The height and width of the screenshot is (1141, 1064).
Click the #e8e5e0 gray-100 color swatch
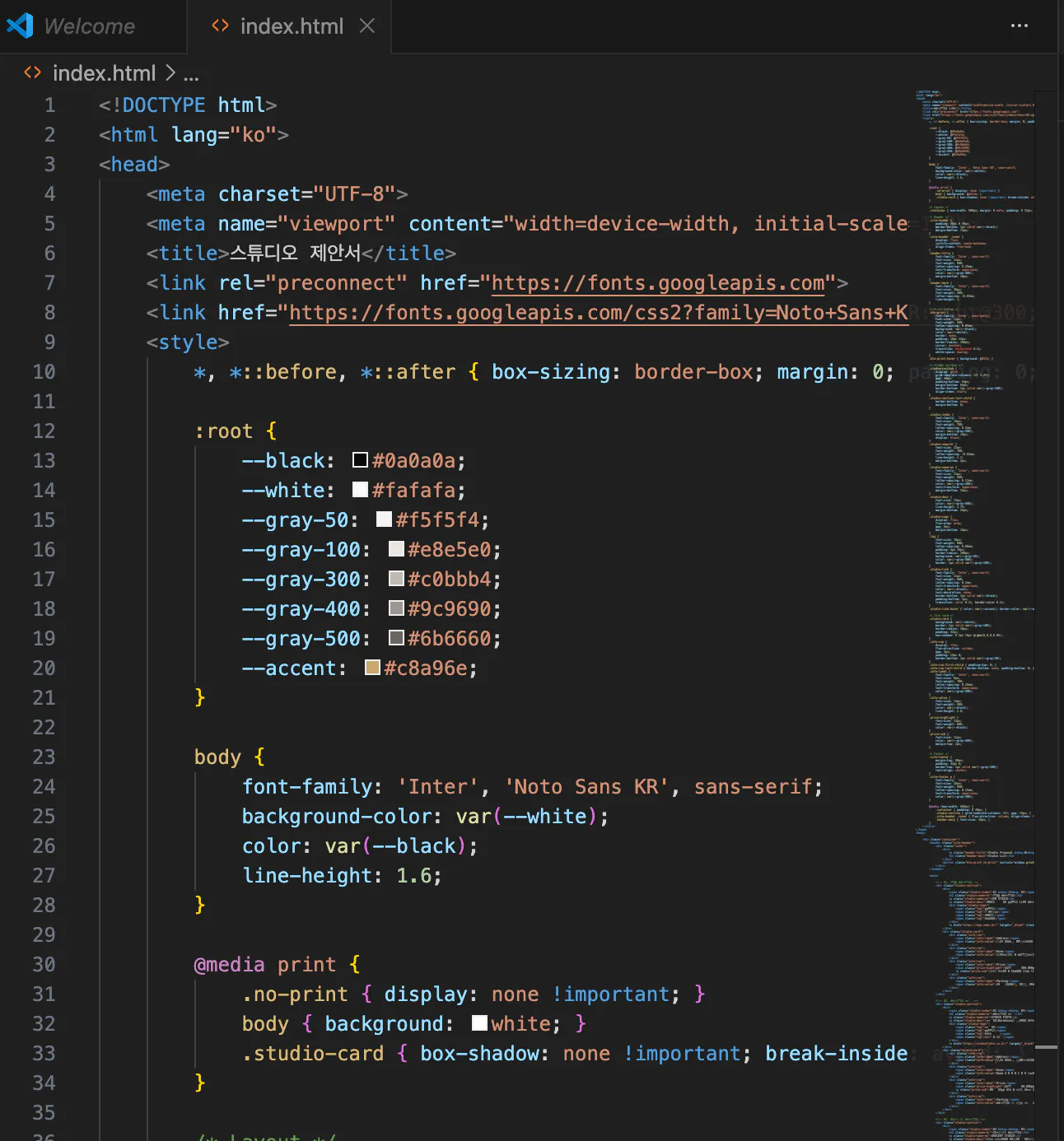point(396,549)
